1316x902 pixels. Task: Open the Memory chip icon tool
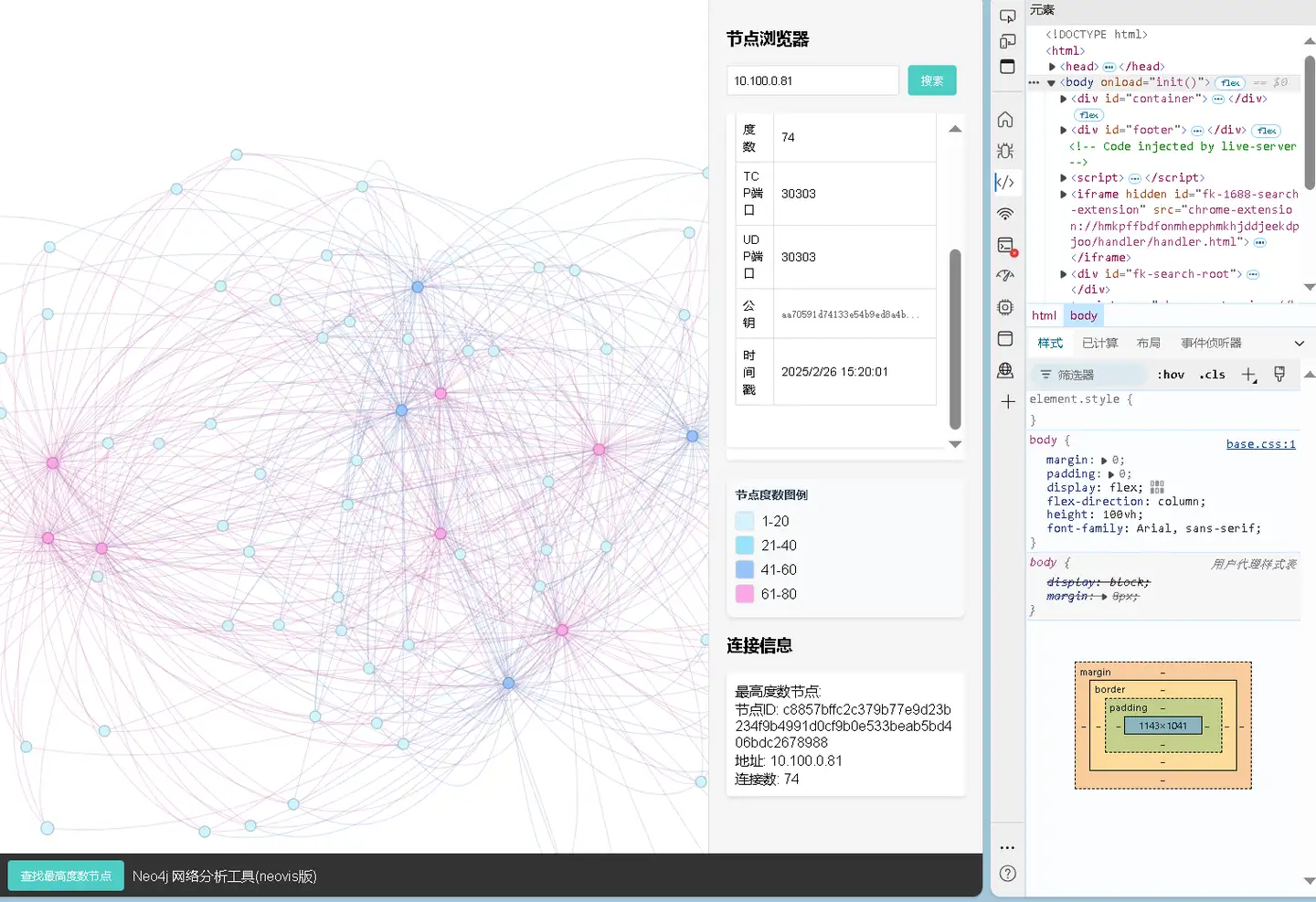coord(1005,307)
